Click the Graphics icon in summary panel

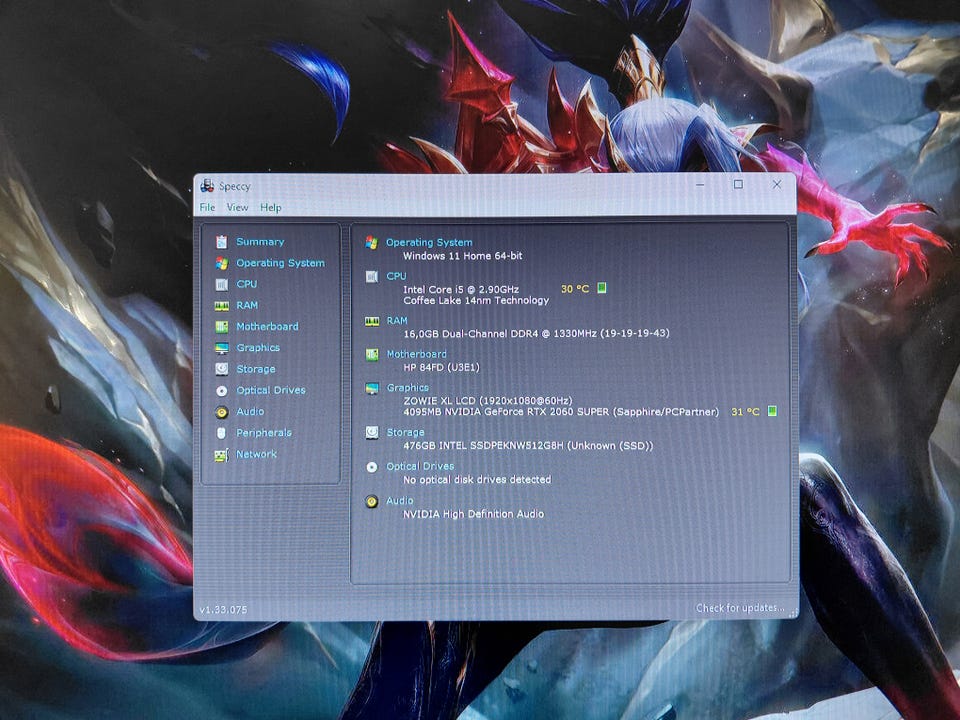pos(372,389)
